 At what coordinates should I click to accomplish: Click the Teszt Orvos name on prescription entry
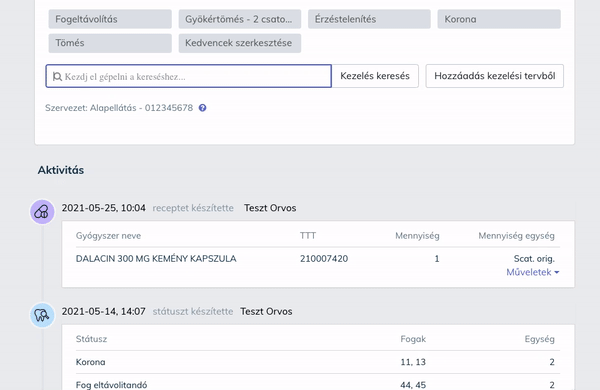point(270,208)
